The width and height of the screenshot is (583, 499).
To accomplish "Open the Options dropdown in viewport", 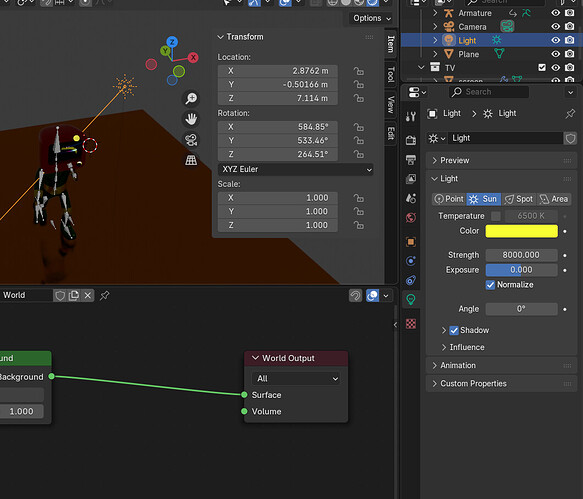I will [x=372, y=18].
